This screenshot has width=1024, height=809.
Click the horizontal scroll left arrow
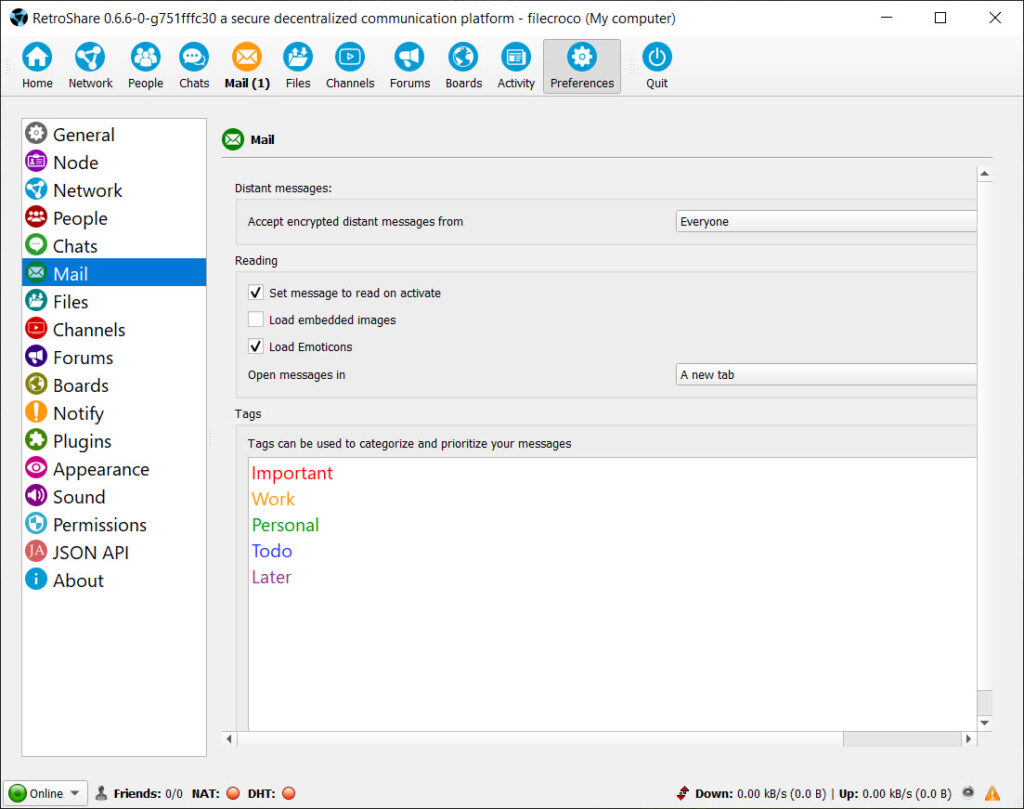(229, 738)
